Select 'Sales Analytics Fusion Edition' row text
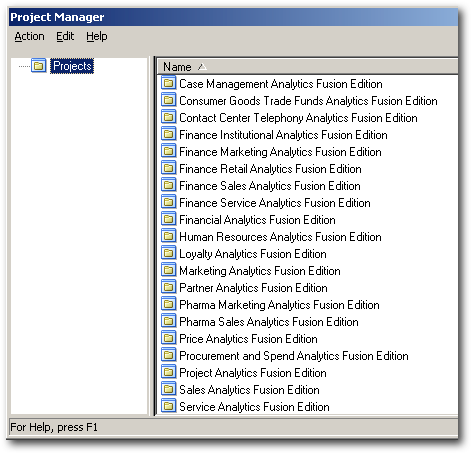472x454 pixels. (249, 390)
